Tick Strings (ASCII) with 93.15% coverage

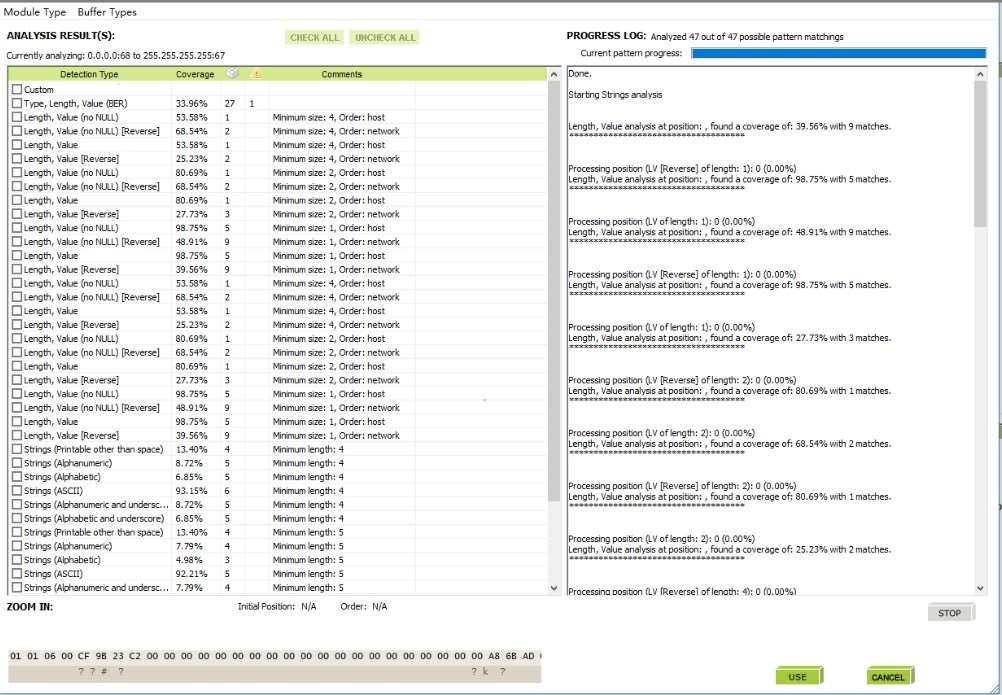coord(16,491)
